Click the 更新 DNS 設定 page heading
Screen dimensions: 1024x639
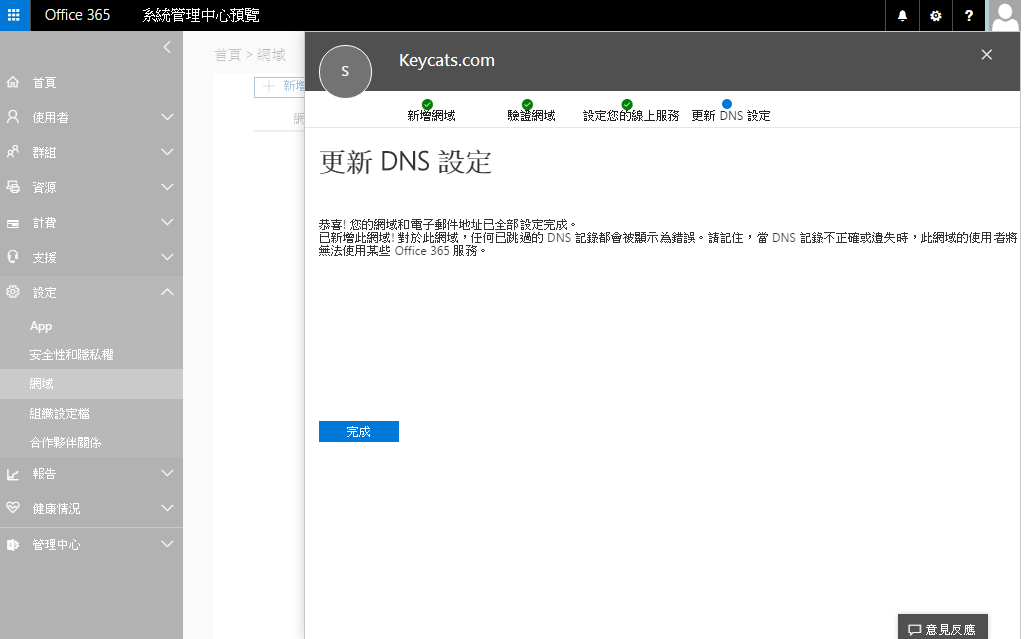coord(405,161)
